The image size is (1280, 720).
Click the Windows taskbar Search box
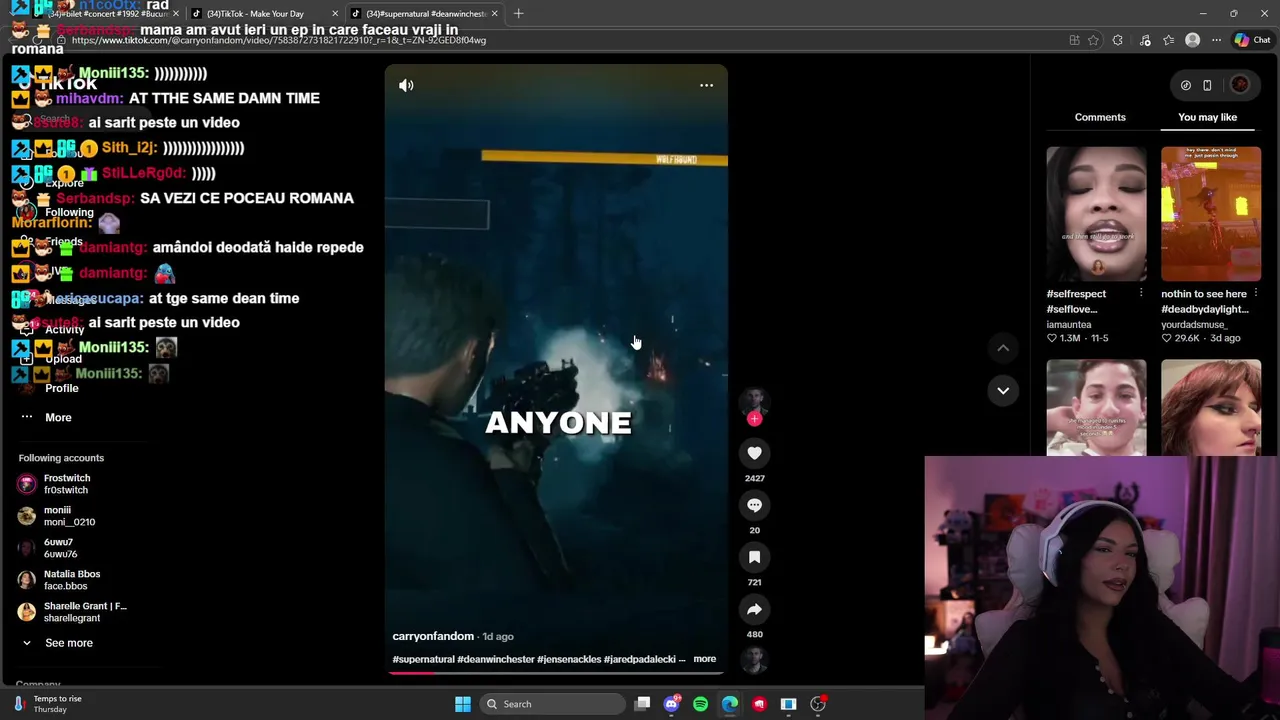(552, 704)
